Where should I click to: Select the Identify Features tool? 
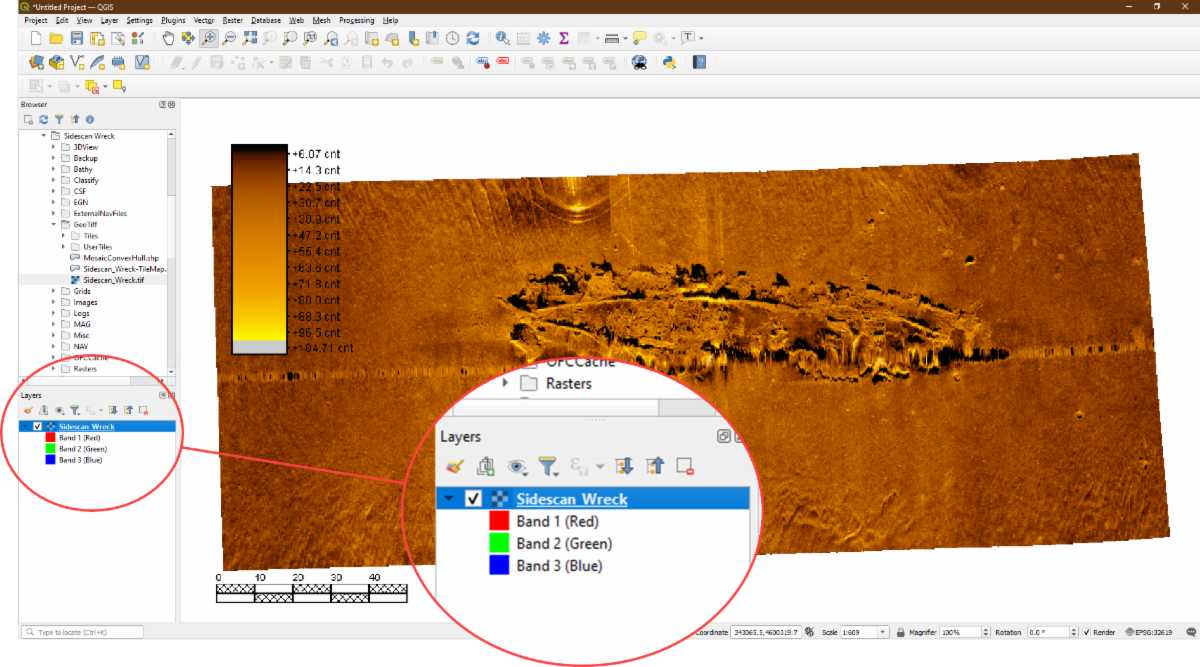point(500,38)
